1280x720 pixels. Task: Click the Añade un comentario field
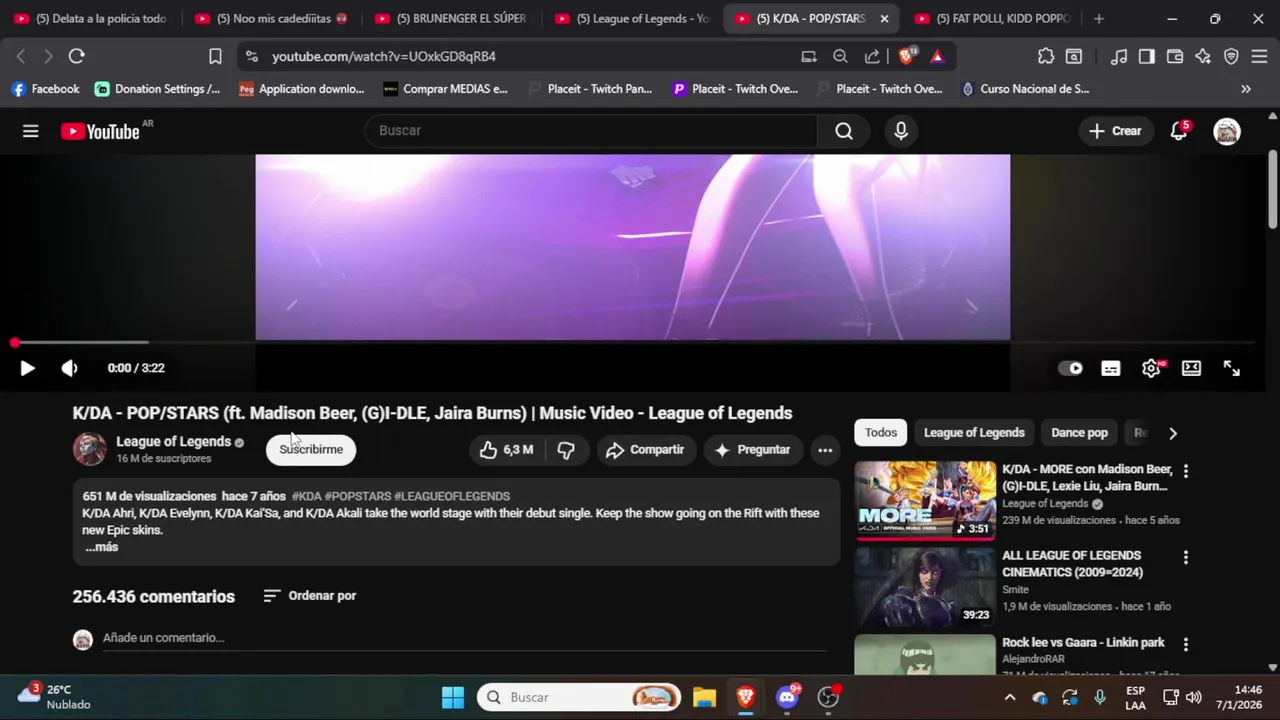465,638
